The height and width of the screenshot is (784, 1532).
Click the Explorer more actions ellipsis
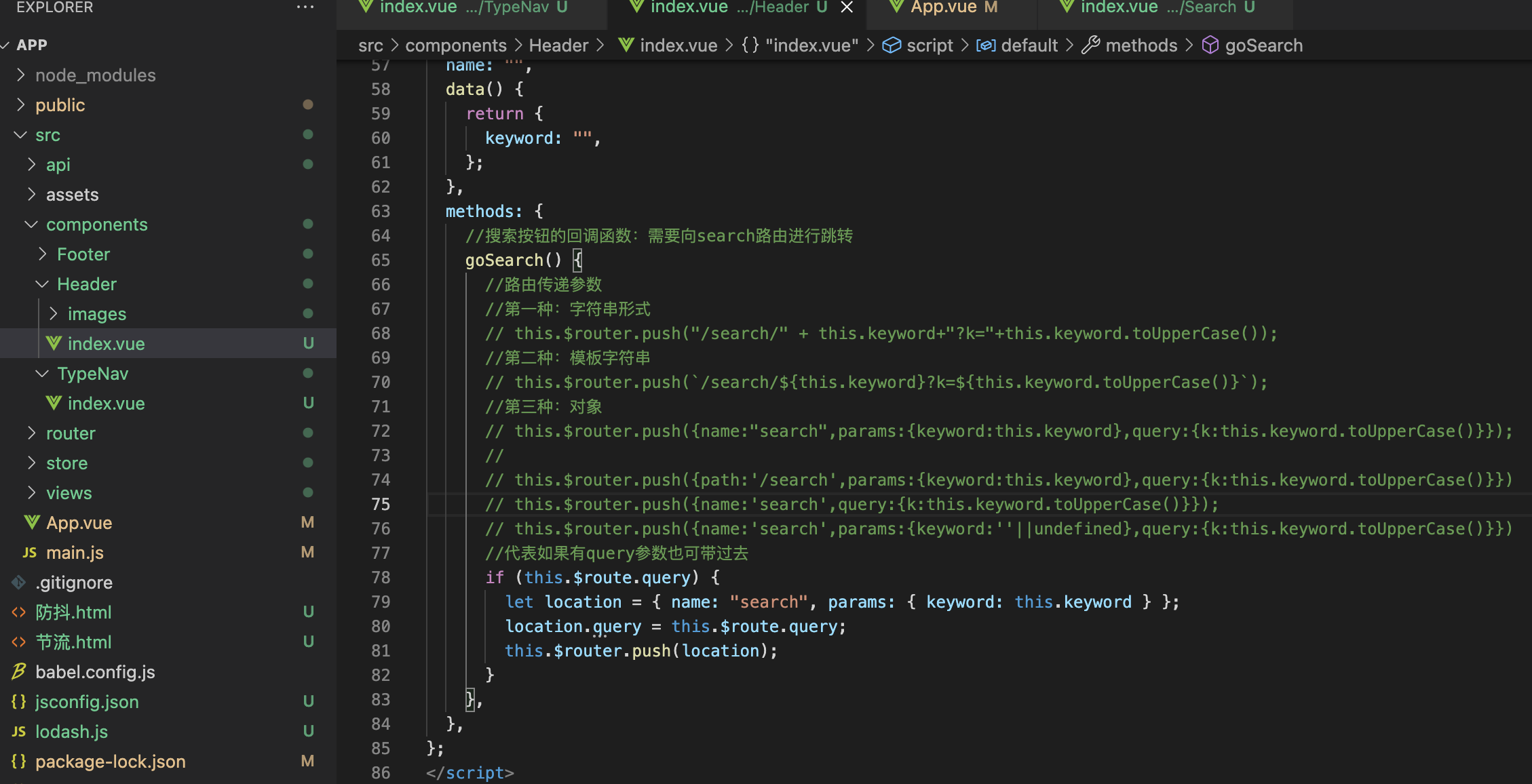pos(305,7)
